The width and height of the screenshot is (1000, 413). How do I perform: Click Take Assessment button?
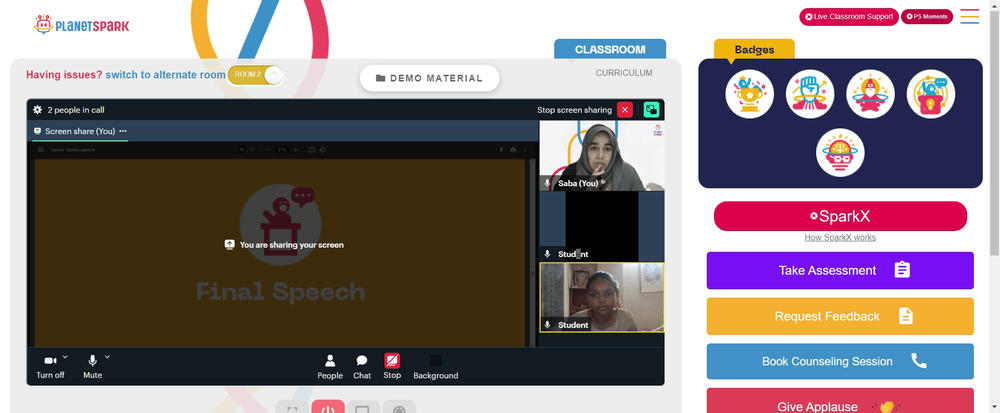840,270
